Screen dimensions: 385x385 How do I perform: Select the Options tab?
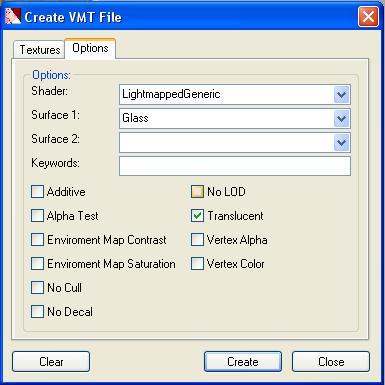[90, 48]
